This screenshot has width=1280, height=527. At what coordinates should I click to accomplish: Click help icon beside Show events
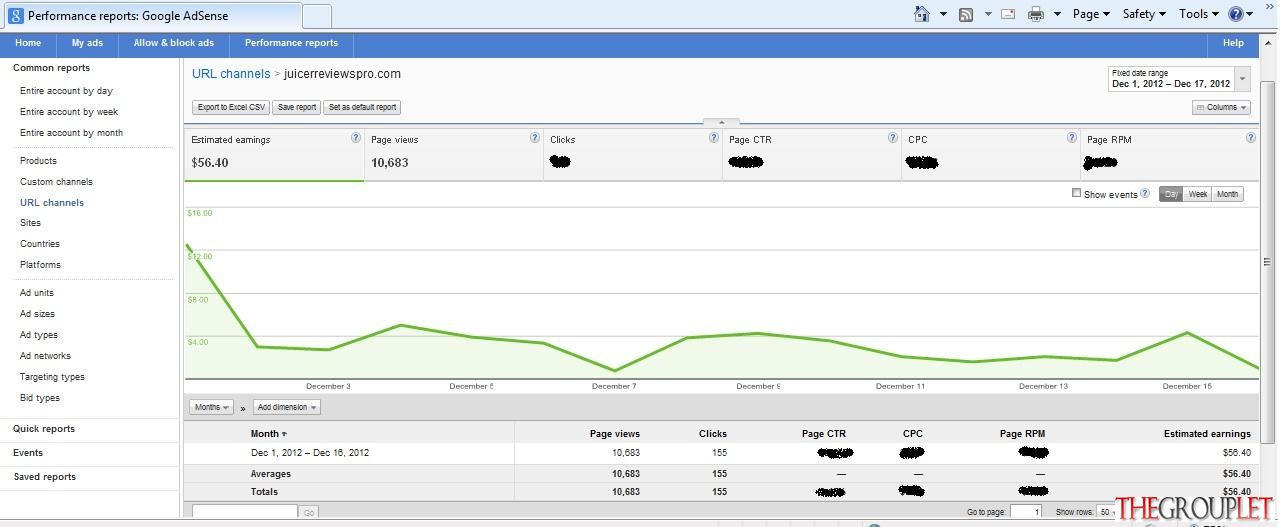click(1145, 193)
